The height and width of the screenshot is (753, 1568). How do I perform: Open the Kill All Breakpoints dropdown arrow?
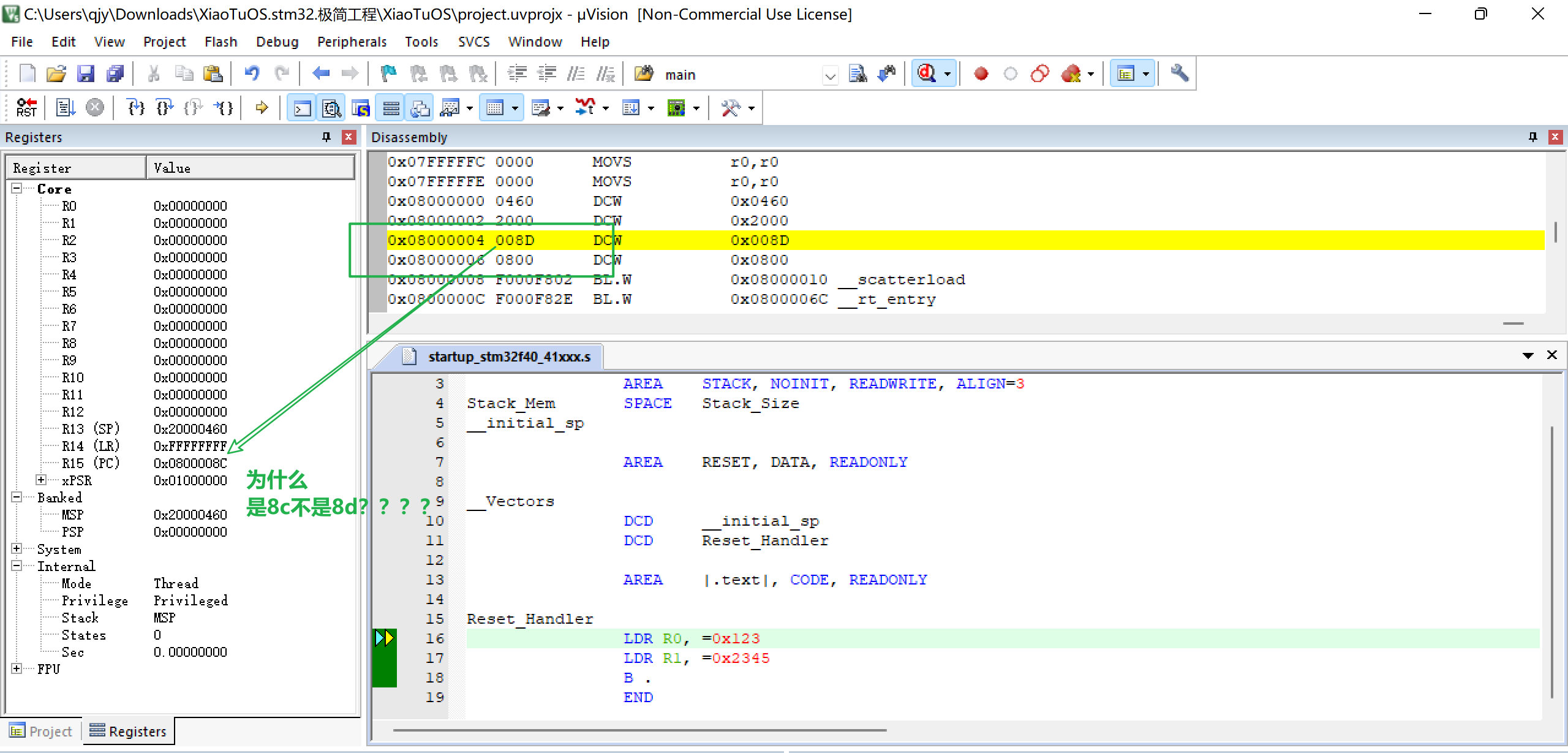click(x=1091, y=74)
